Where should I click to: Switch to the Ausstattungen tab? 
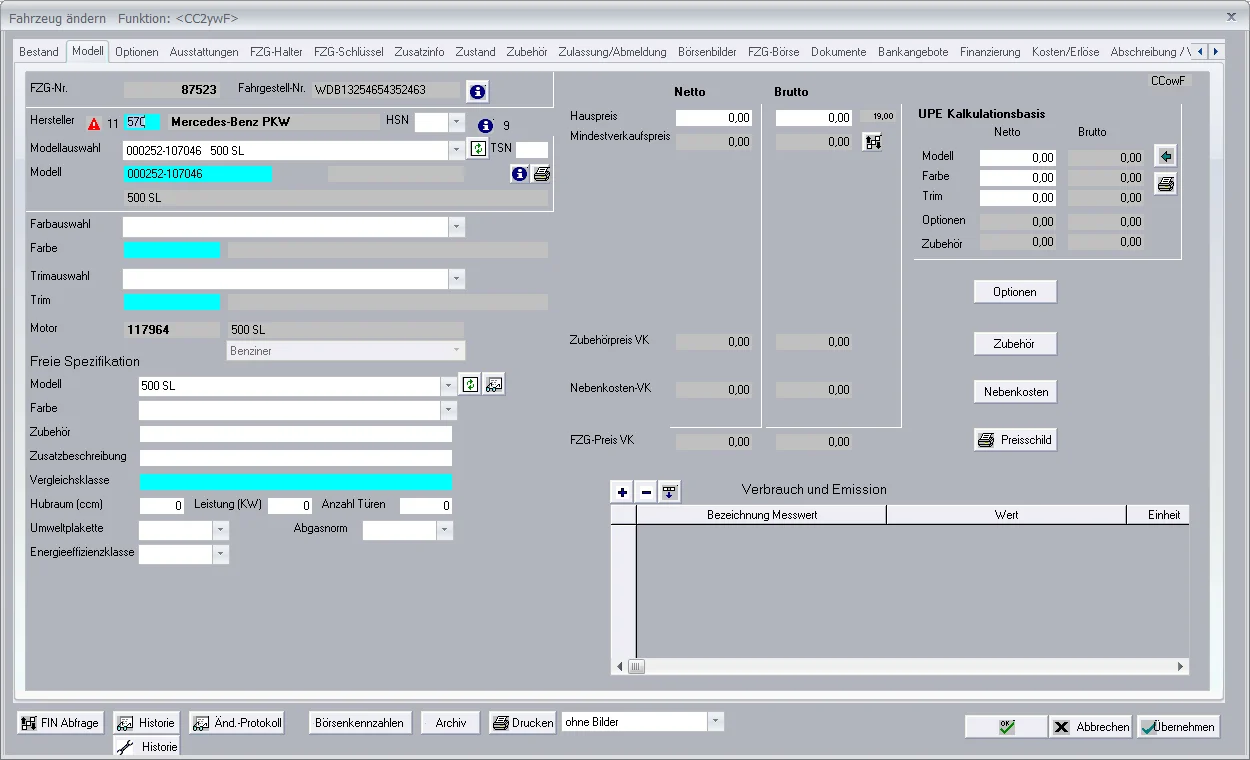tap(204, 52)
